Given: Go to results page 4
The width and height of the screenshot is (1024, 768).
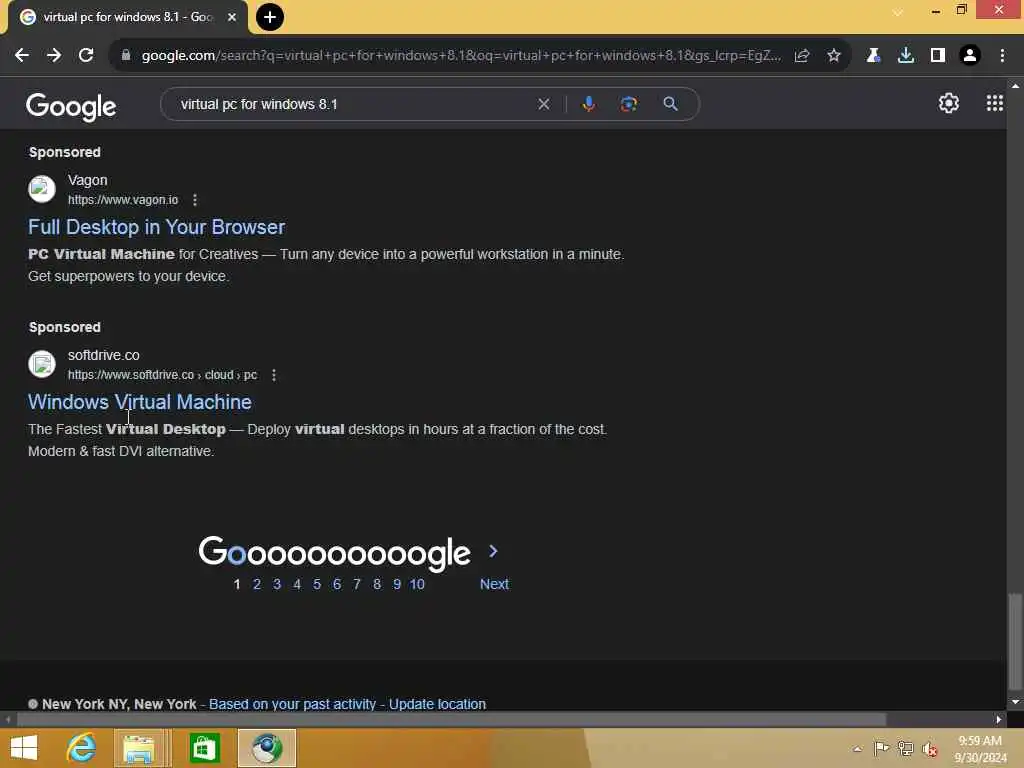Looking at the screenshot, I should [297, 584].
